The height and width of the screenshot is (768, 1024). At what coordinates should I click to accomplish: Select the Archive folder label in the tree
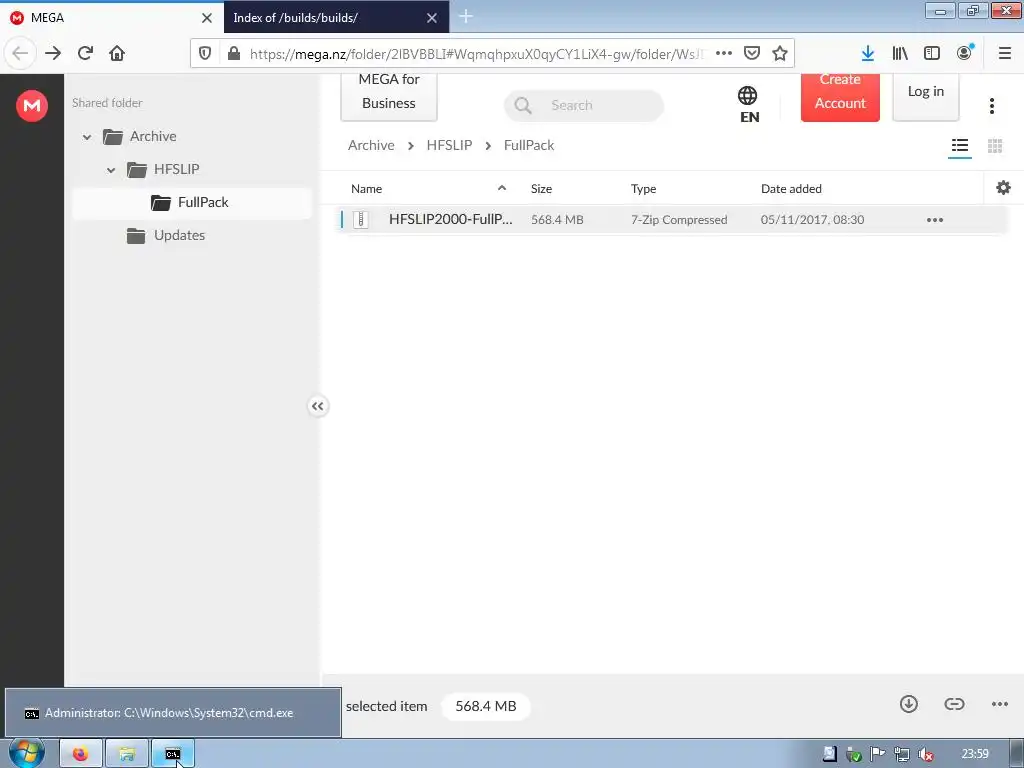tap(153, 136)
